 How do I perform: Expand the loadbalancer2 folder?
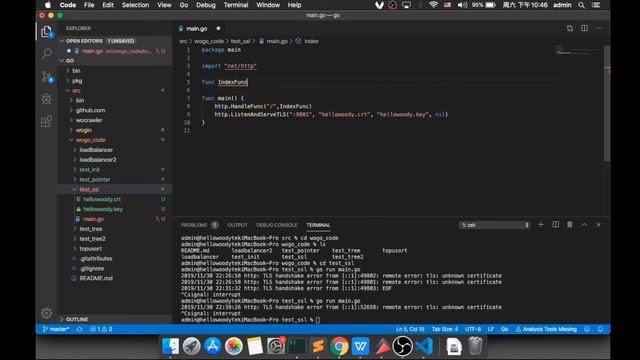114,160
